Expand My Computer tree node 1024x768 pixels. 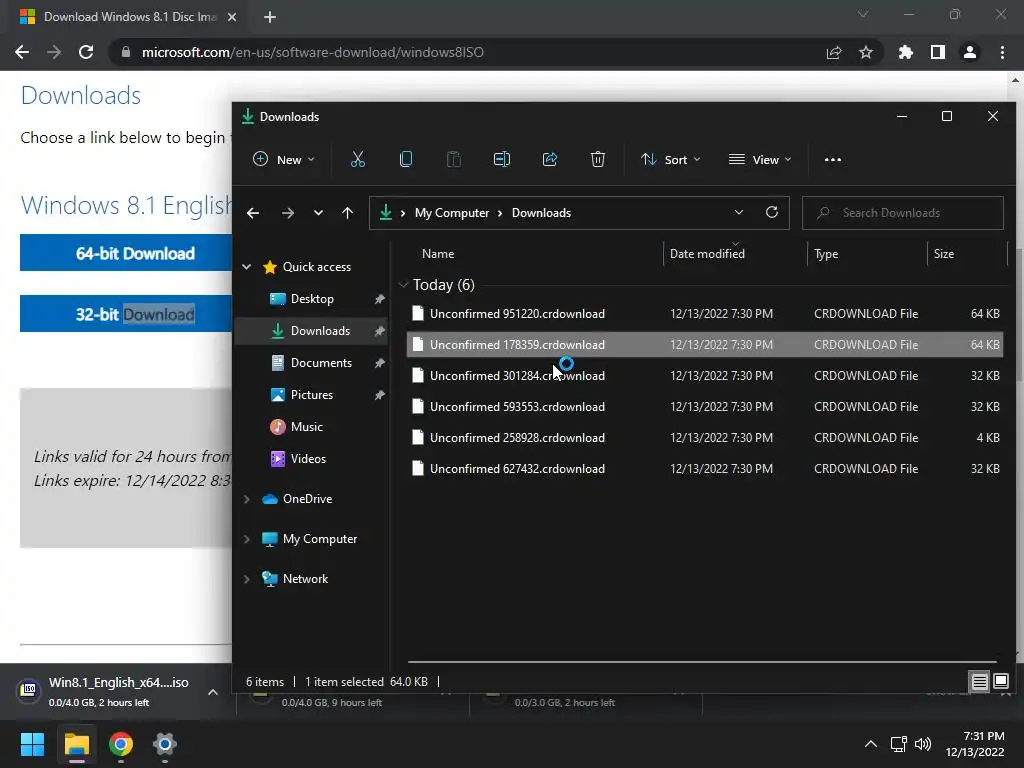click(x=247, y=539)
